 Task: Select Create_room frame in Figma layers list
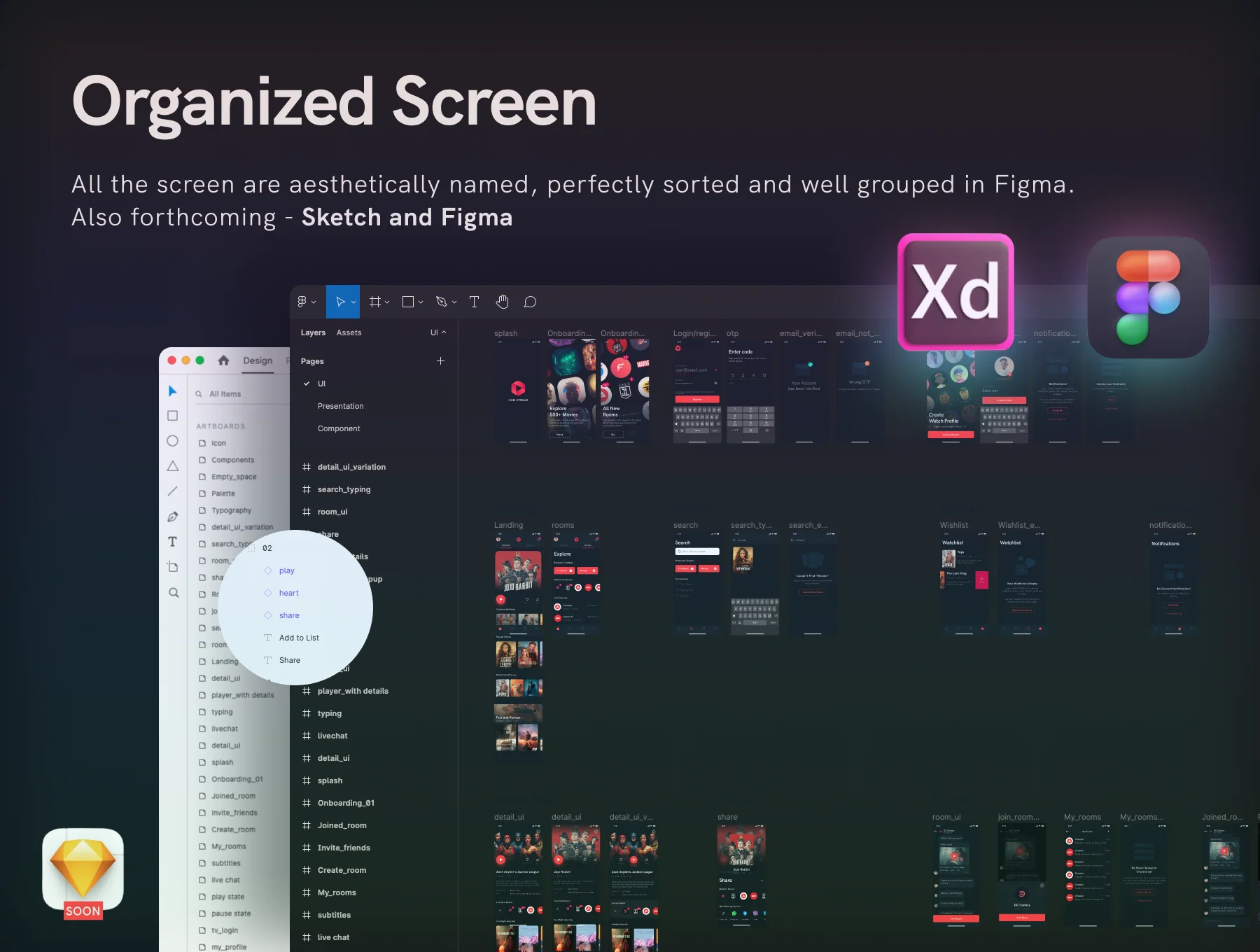pyautogui.click(x=342, y=870)
